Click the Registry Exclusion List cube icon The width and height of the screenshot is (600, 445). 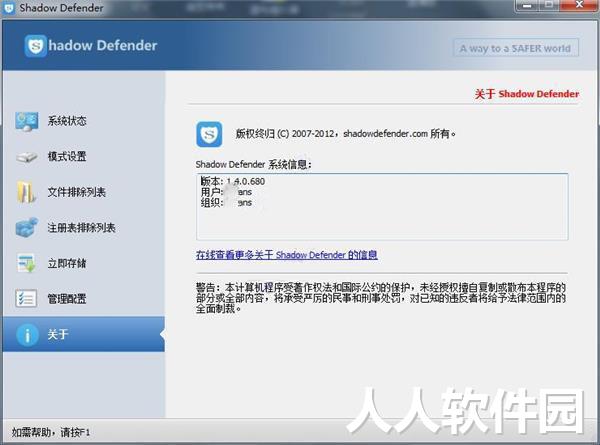point(27,227)
